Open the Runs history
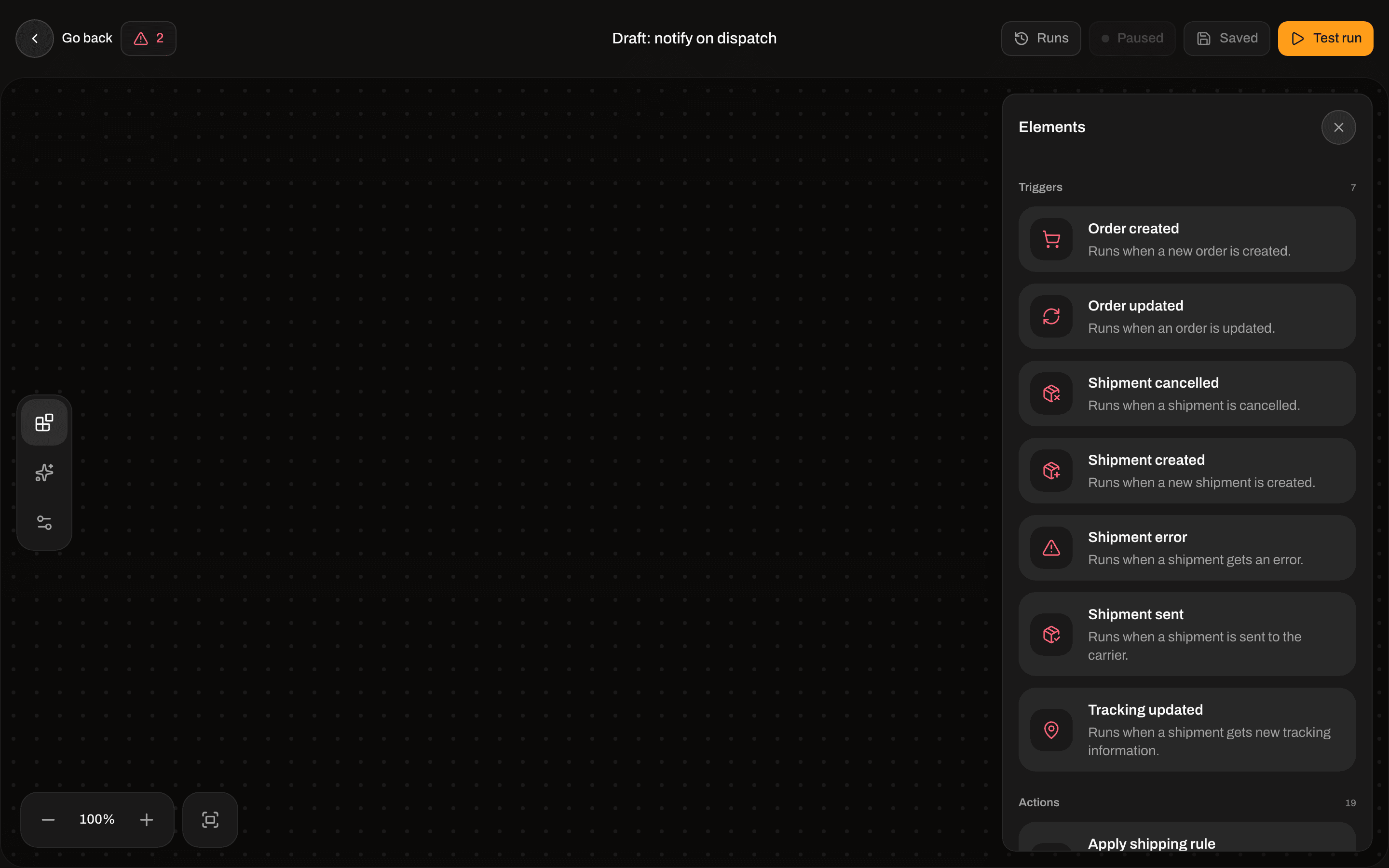This screenshot has height=868, width=1389. [x=1041, y=39]
